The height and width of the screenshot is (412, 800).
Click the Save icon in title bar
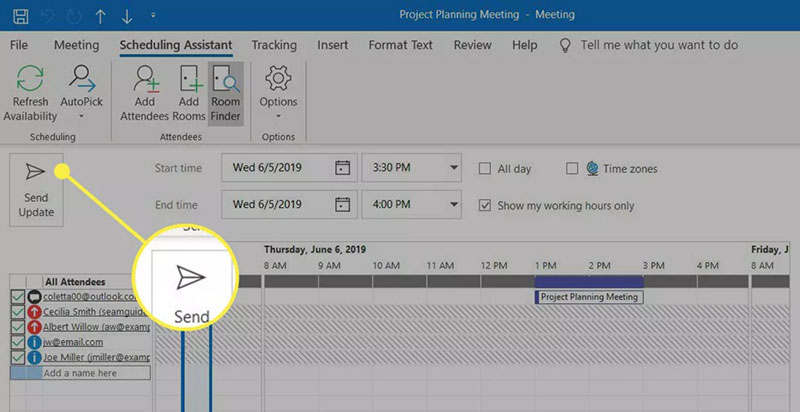(x=20, y=16)
